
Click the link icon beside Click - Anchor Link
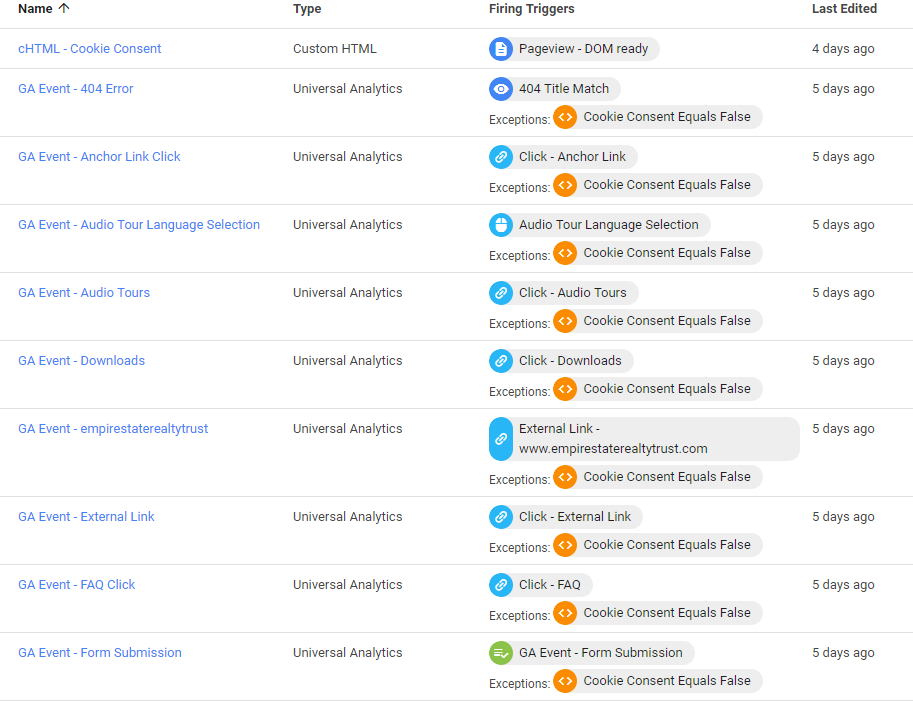point(501,157)
